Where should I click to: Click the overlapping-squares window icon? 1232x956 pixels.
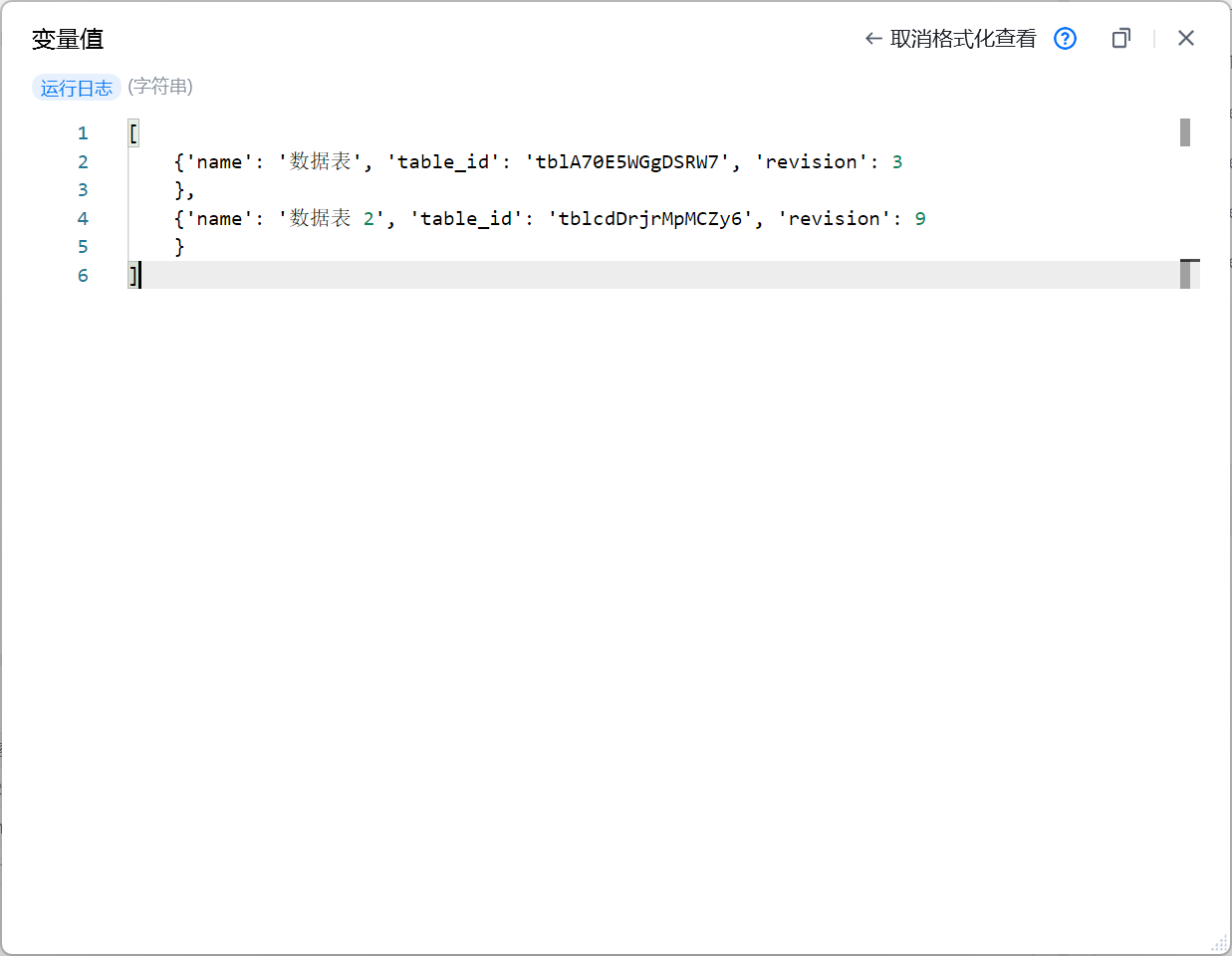point(1120,39)
